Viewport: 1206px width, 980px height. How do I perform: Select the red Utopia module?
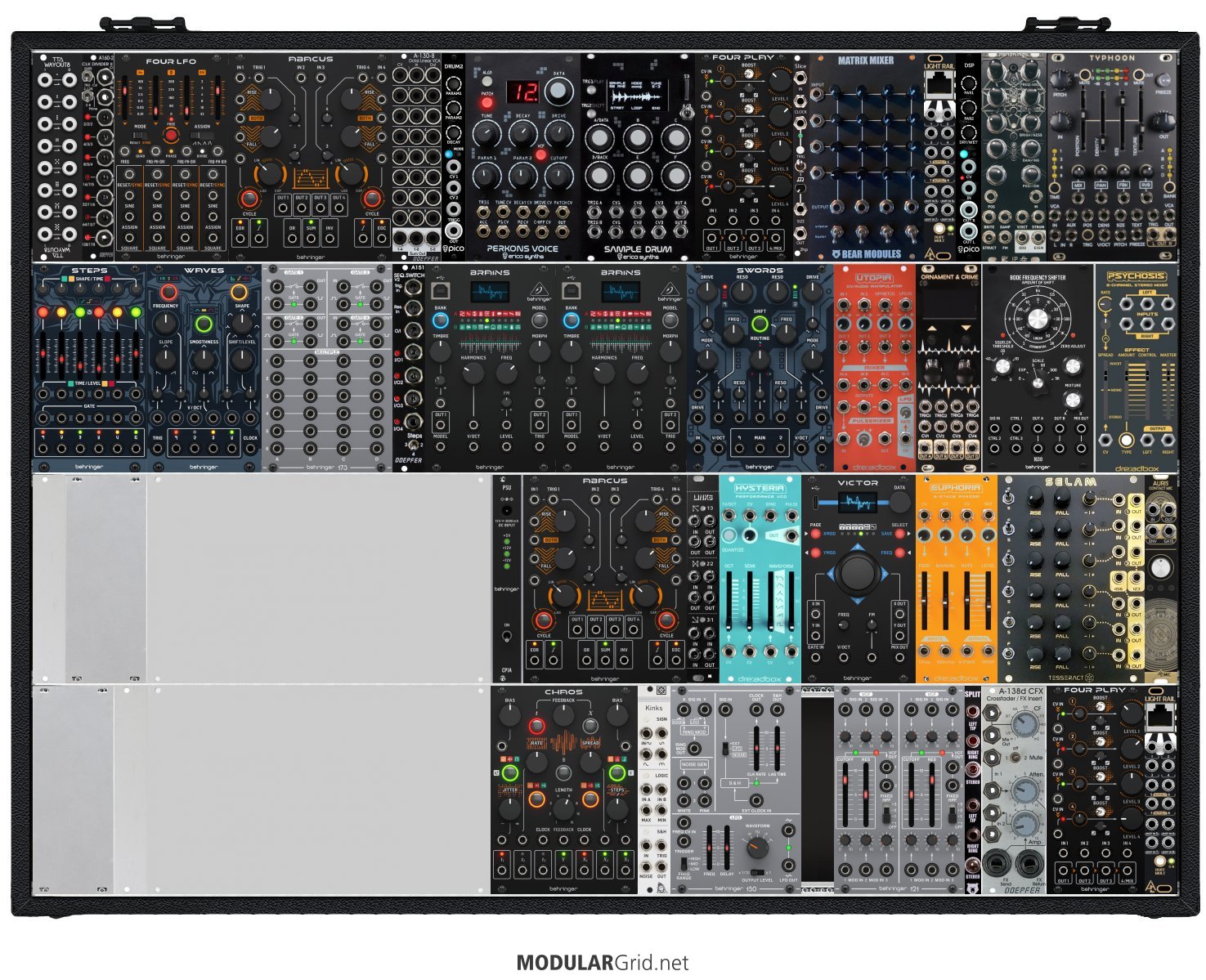pos(874,367)
